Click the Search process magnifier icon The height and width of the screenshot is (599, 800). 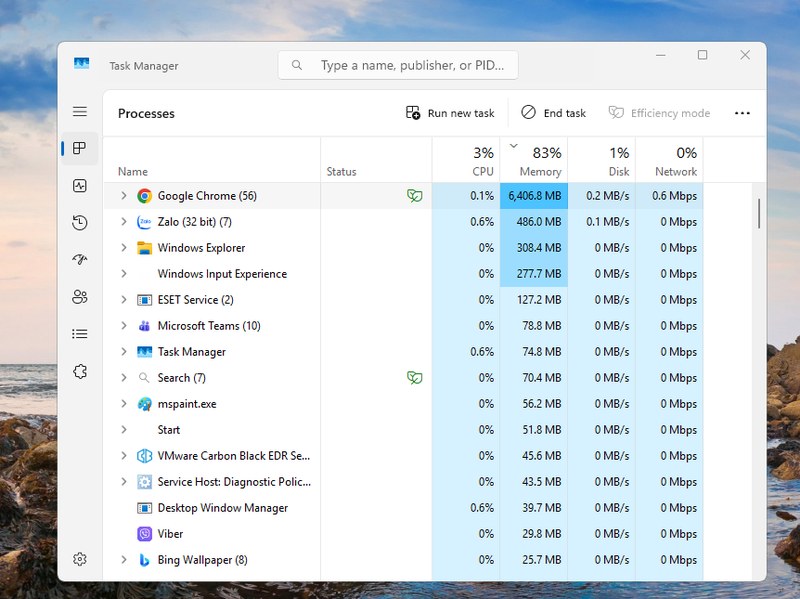[144, 378]
